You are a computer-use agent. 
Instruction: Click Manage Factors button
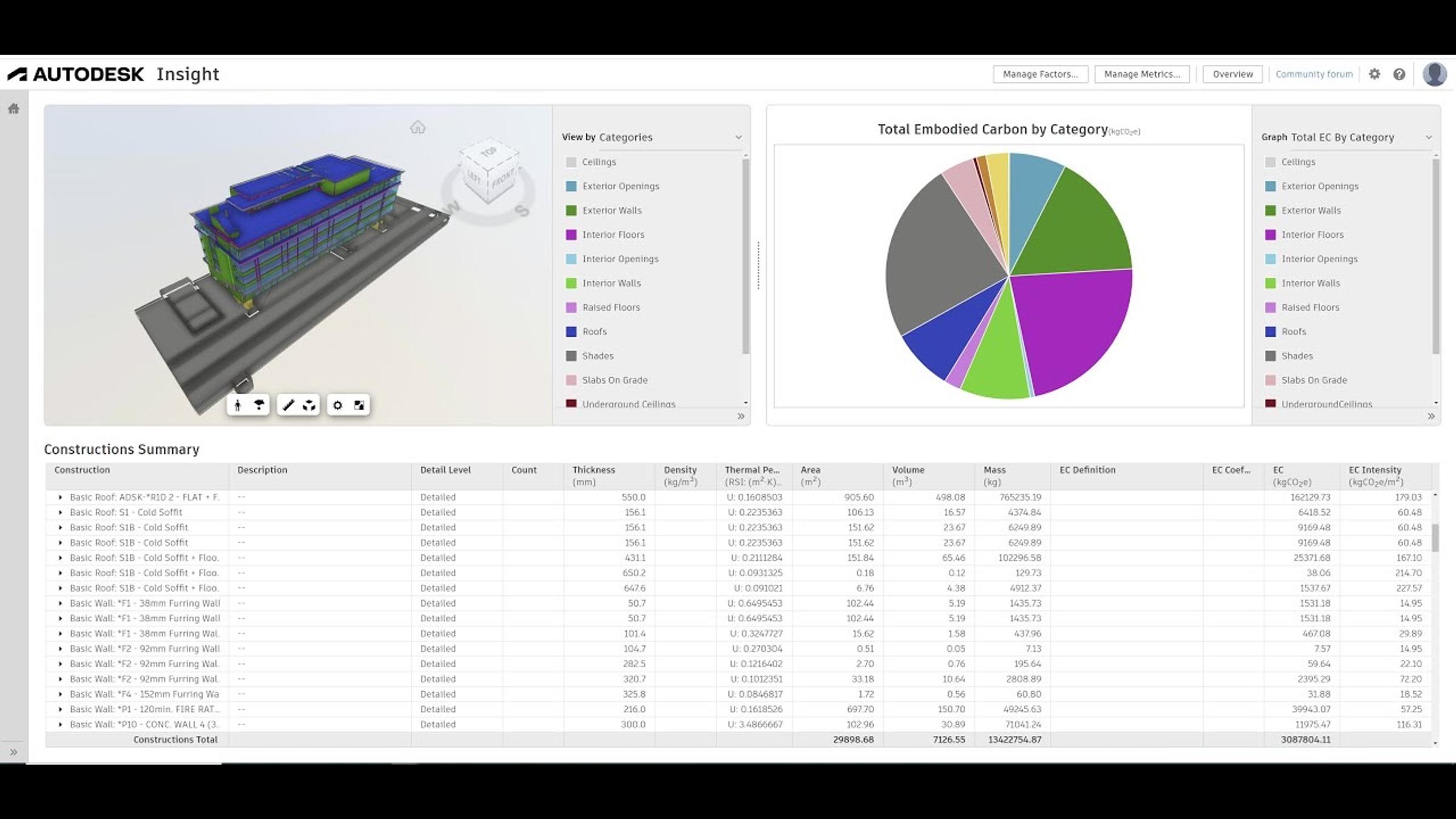(x=1040, y=74)
